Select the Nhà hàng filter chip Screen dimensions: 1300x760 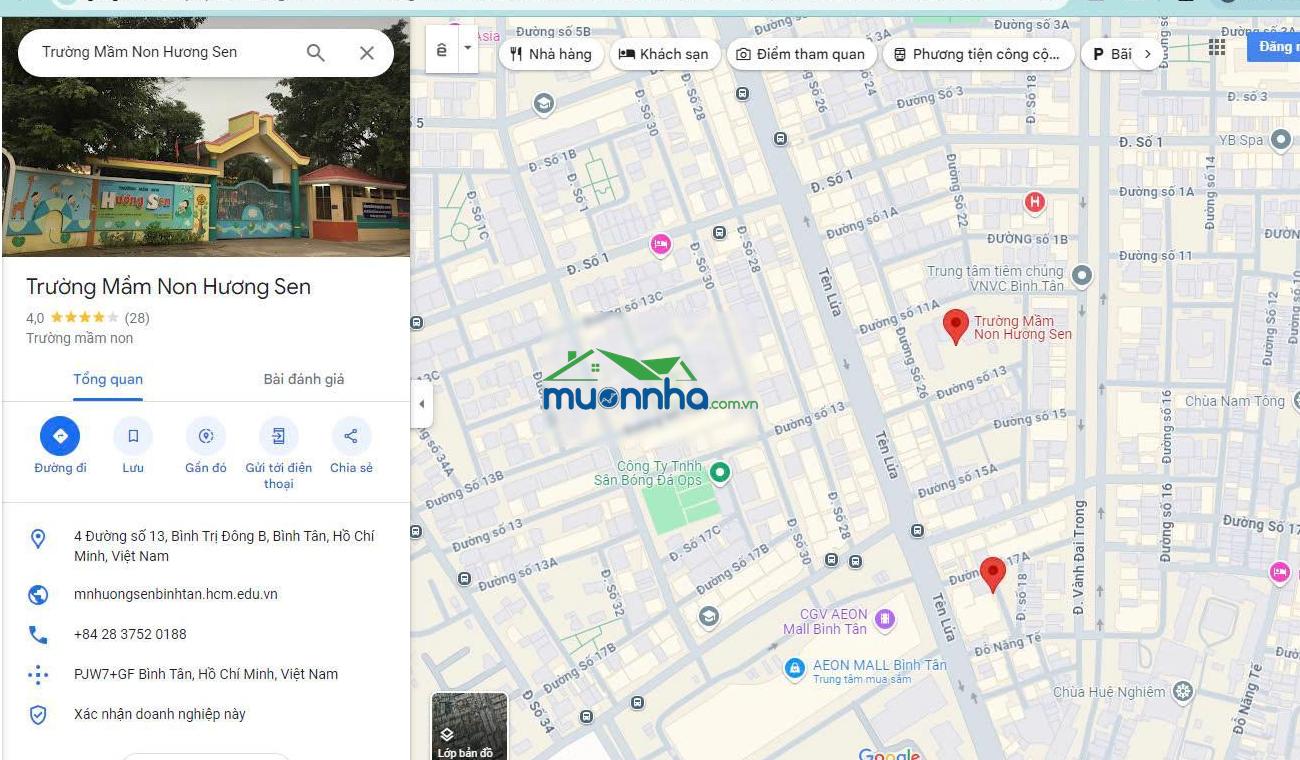click(x=551, y=54)
